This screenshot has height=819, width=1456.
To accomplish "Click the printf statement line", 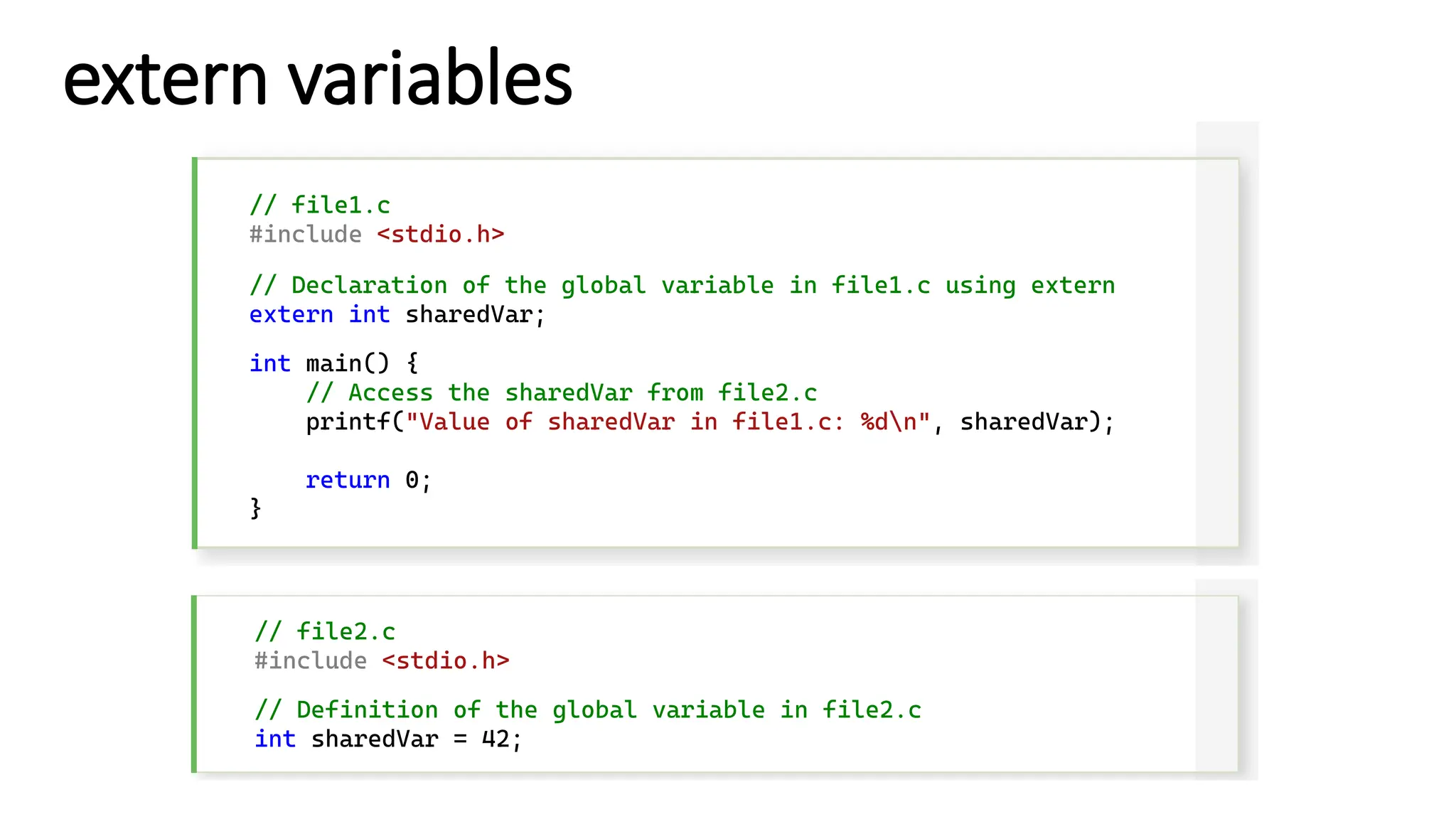I will (x=710, y=422).
